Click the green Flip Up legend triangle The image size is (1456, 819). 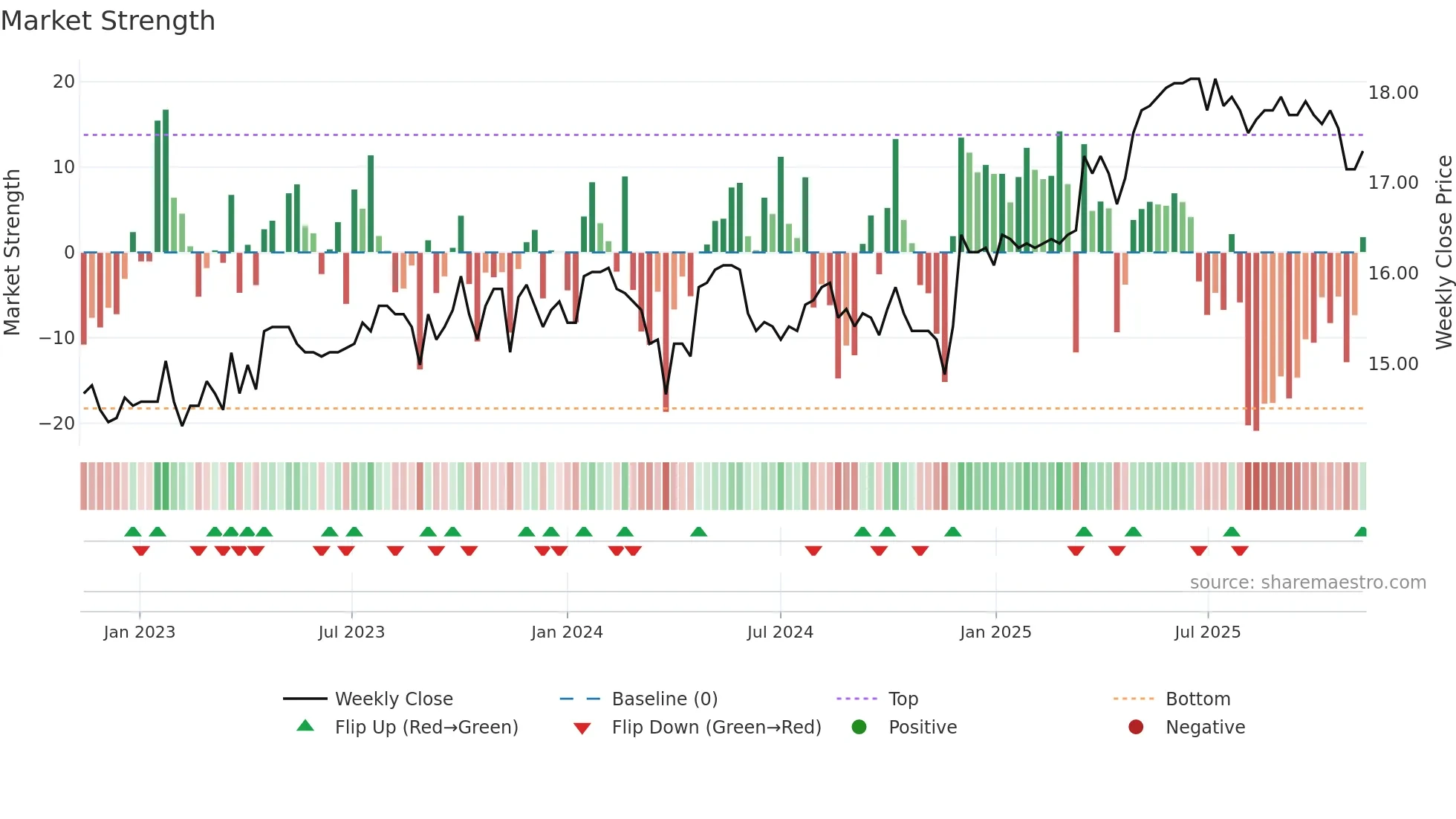[x=305, y=726]
